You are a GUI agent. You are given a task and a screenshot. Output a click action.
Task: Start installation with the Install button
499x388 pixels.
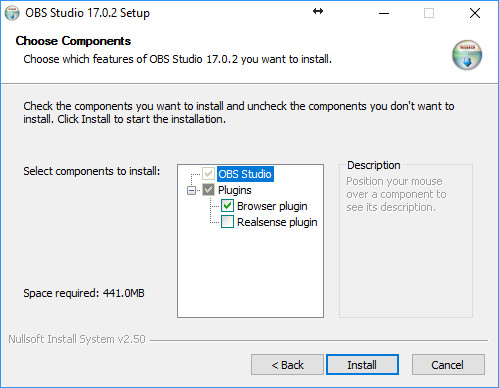tap(362, 365)
